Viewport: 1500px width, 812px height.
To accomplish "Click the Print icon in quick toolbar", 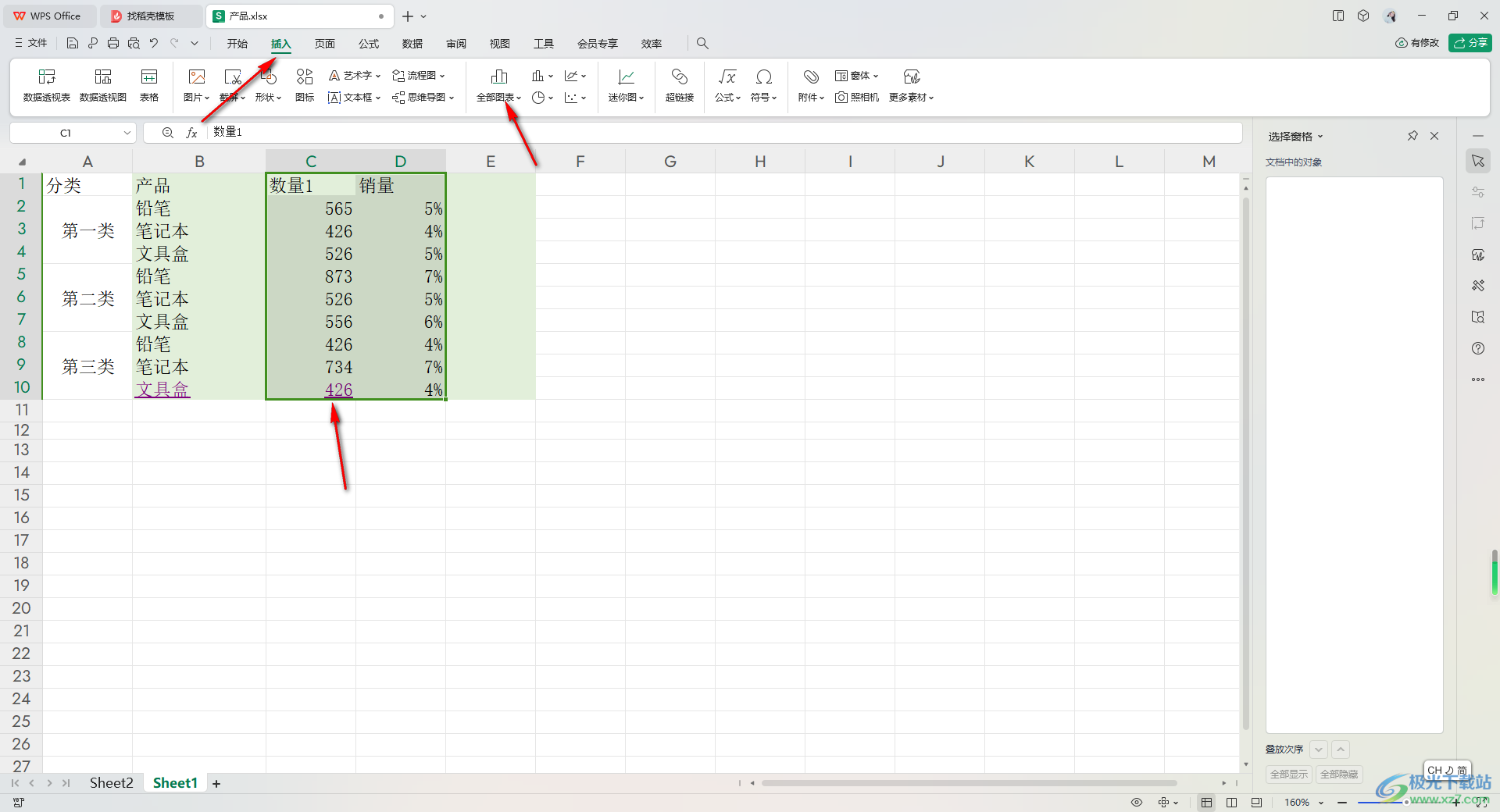I will 113,44.
